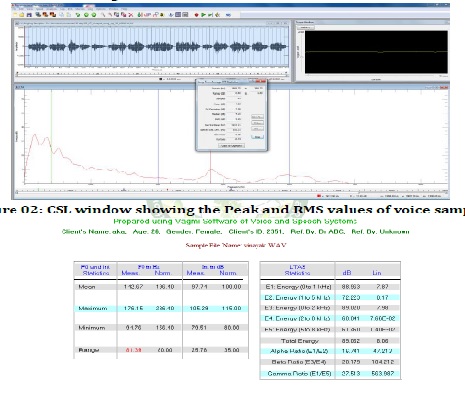Click the highlighted Close button in the statistics dialog

pos(257,137)
